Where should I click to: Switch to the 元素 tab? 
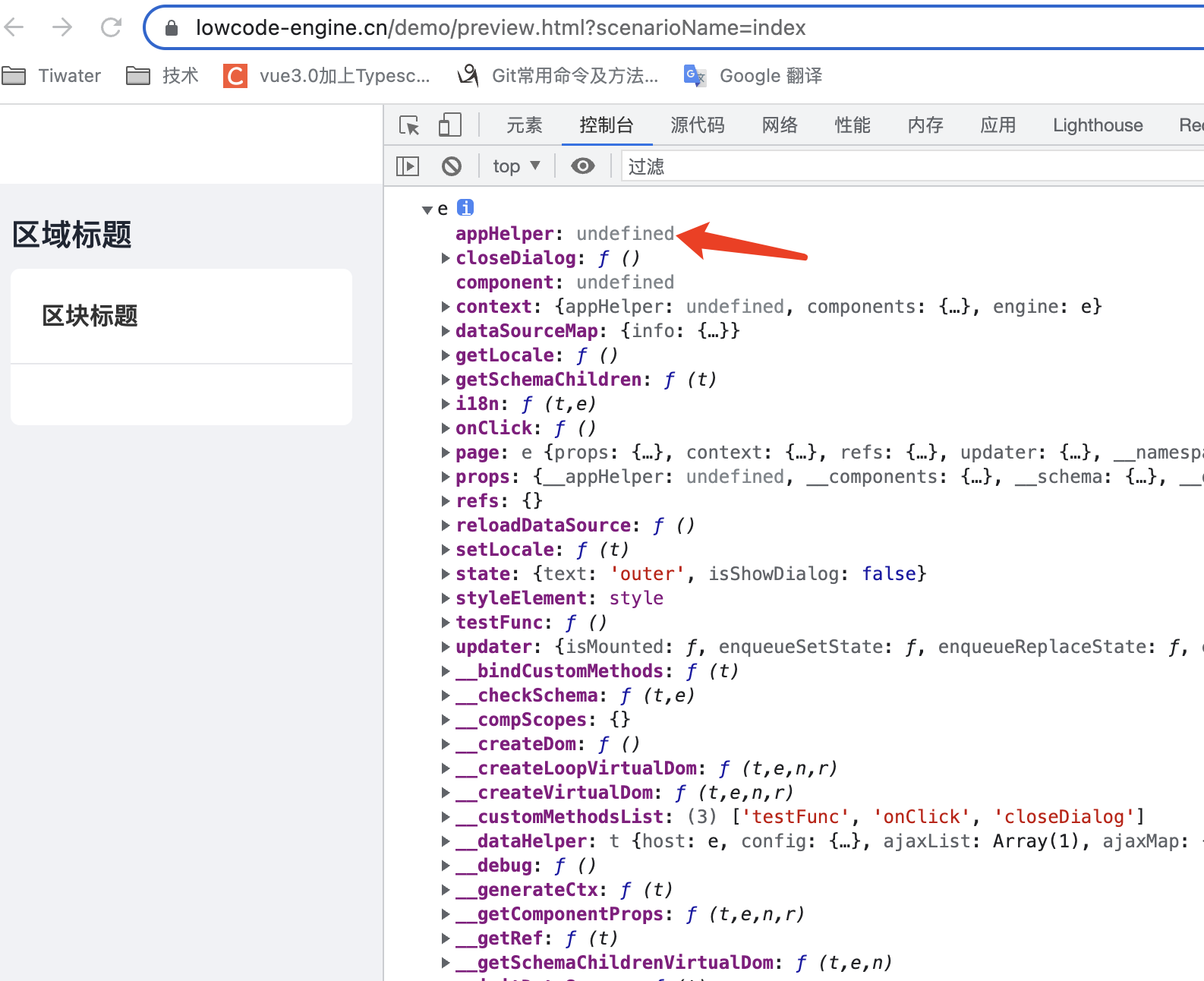pyautogui.click(x=525, y=125)
